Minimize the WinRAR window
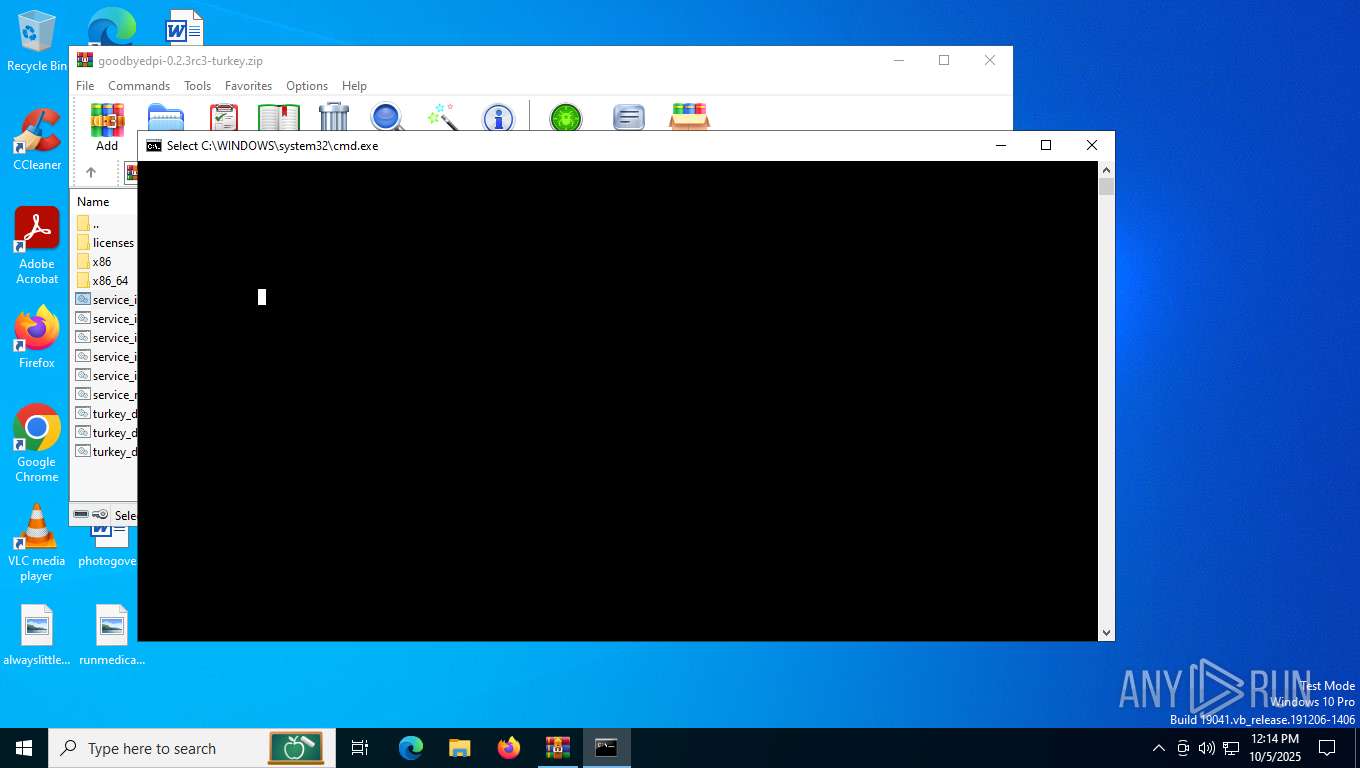The height and width of the screenshot is (768, 1360). 898,60
